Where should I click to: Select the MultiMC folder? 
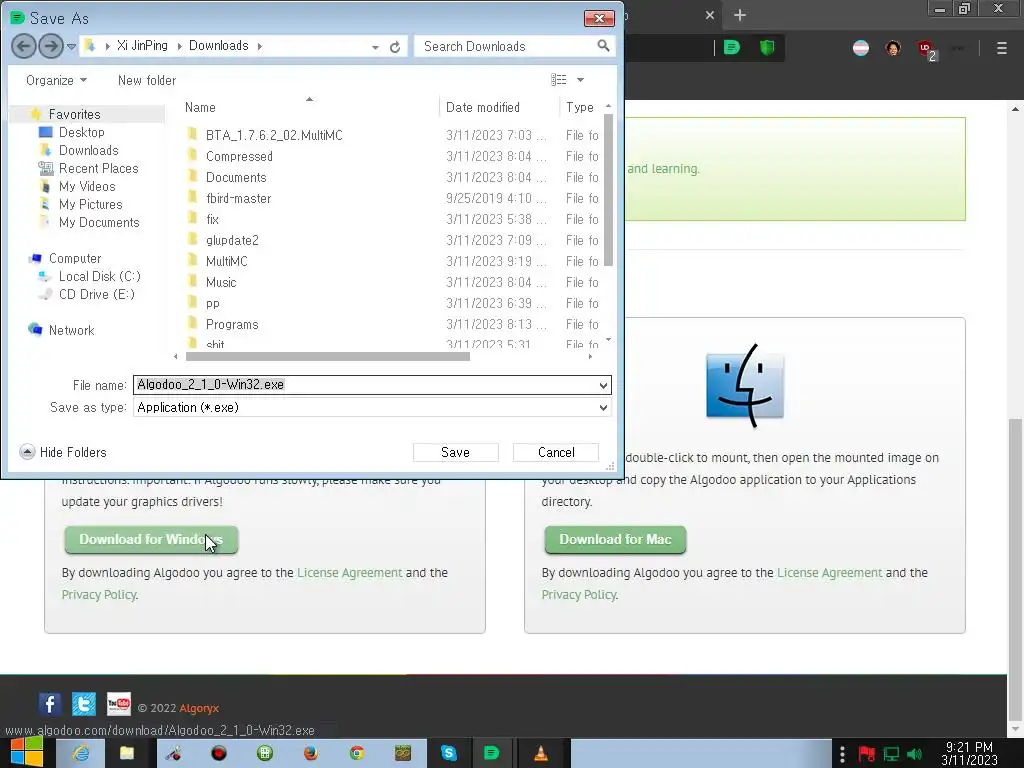coord(226,261)
